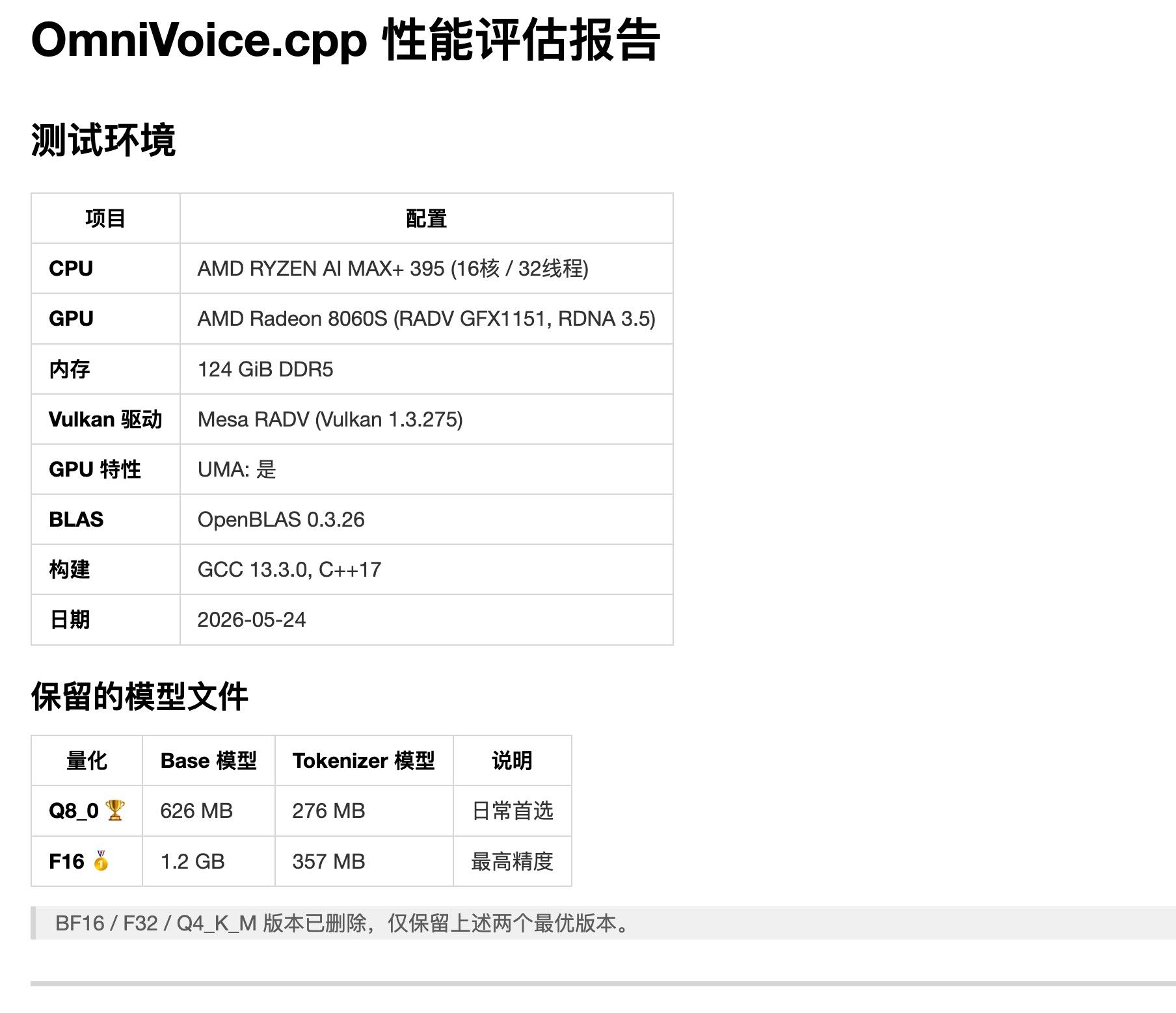Screen dimensions: 1176x1013
Task: Click the 'GPU' row label
Action: point(71,319)
